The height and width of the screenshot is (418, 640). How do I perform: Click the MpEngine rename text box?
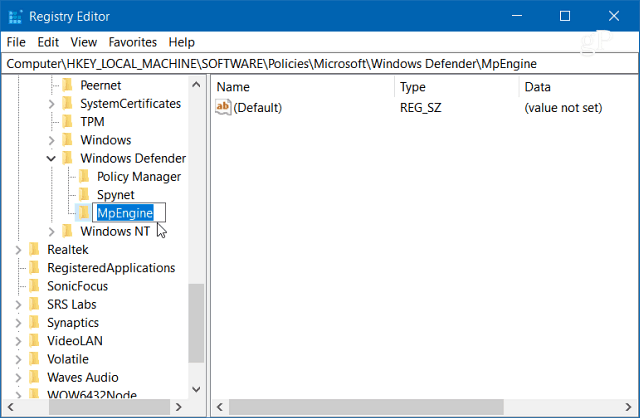[129, 213]
